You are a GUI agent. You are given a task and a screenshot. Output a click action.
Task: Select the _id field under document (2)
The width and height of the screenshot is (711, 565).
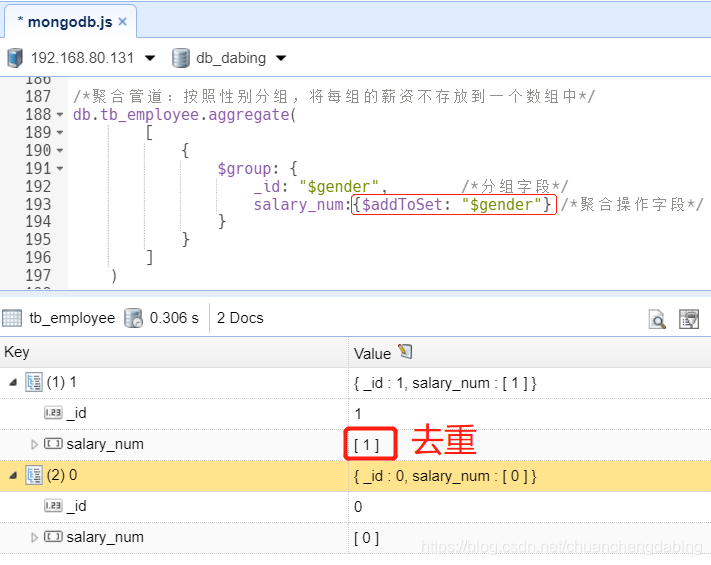pyautogui.click(x=77, y=506)
